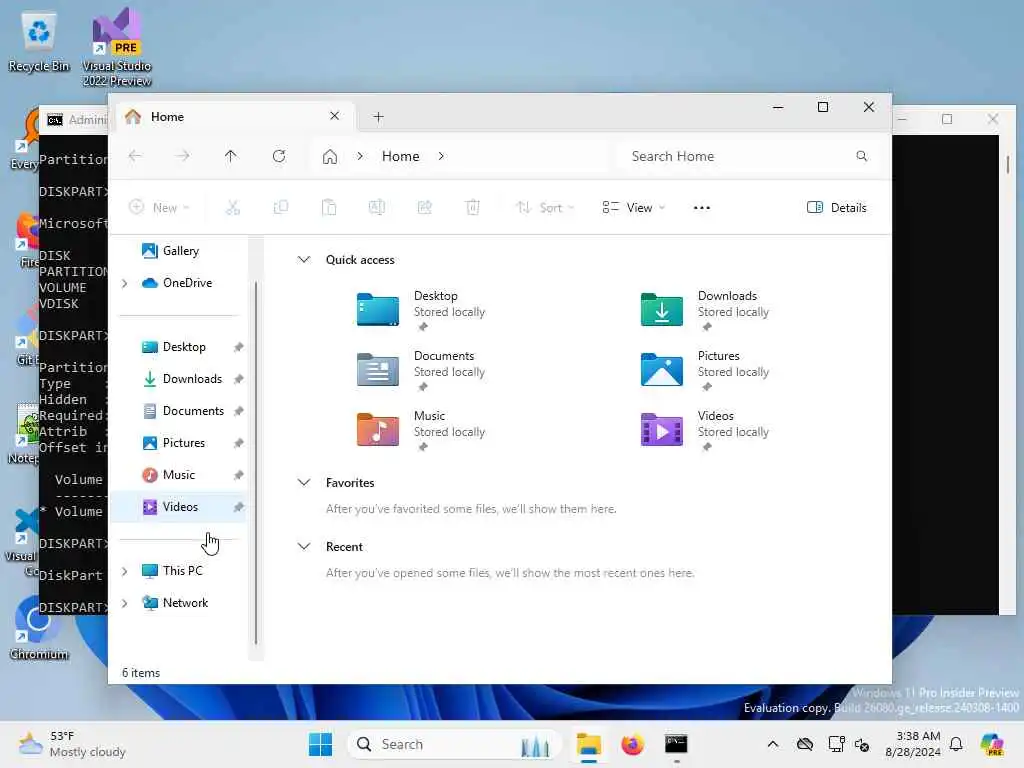Click the Copilot preview icon in taskbar
Image resolution: width=1024 pixels, height=768 pixels.
pos(991,744)
